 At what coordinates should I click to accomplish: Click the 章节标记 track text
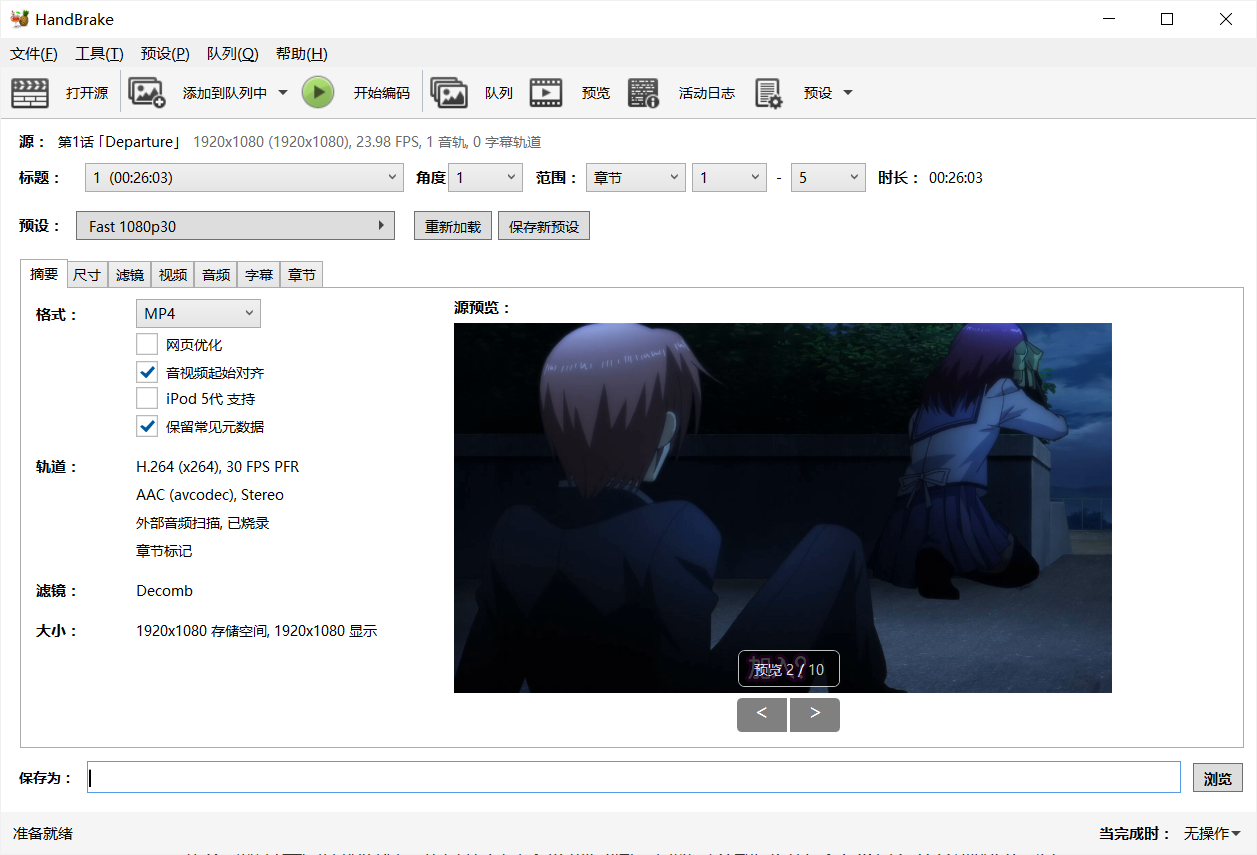(164, 551)
